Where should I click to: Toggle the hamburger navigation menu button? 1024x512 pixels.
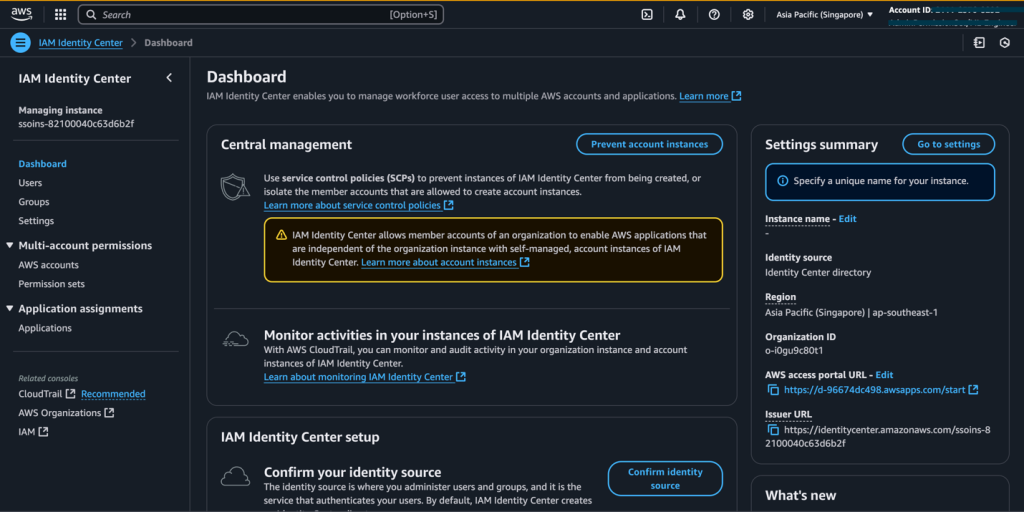click(x=21, y=42)
